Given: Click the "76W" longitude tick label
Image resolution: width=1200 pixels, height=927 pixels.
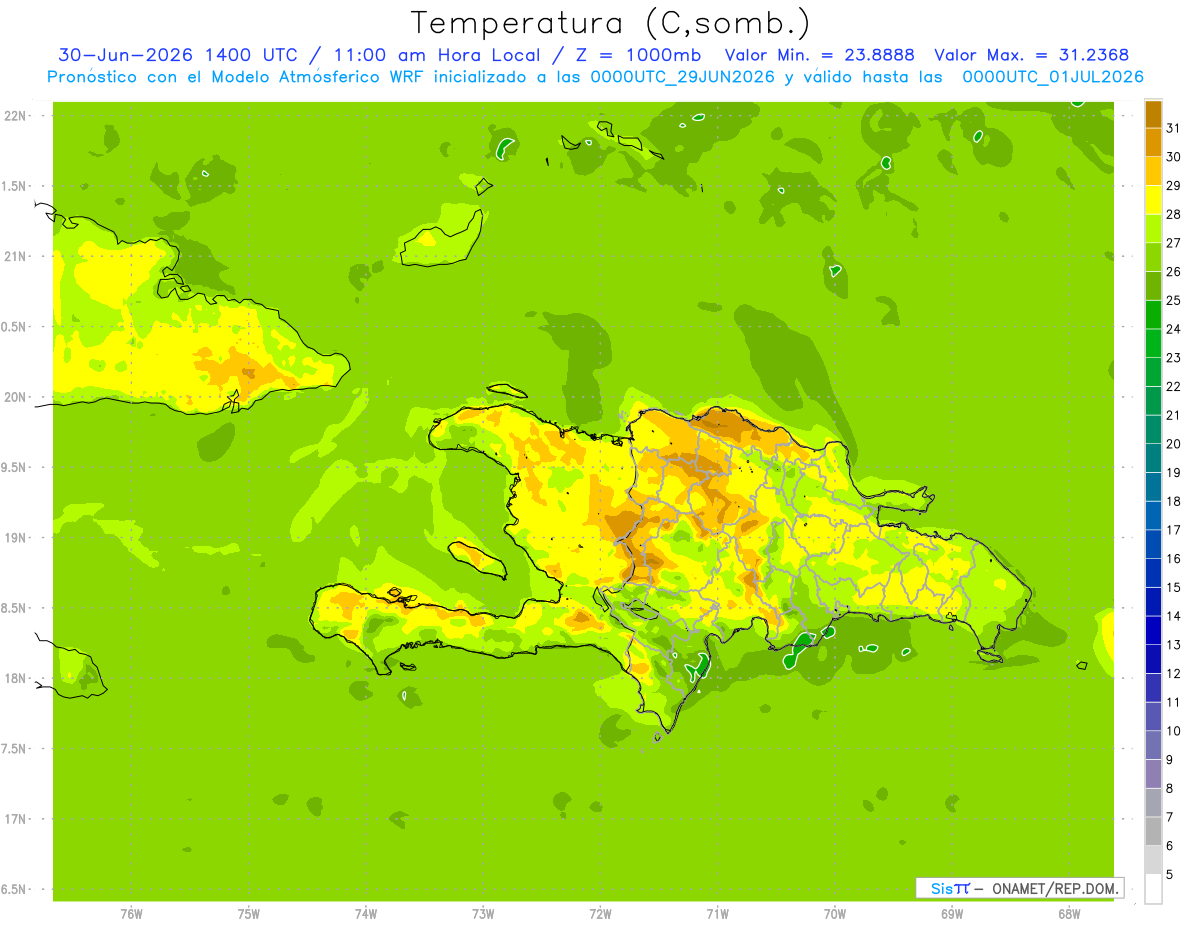Looking at the screenshot, I should (131, 914).
